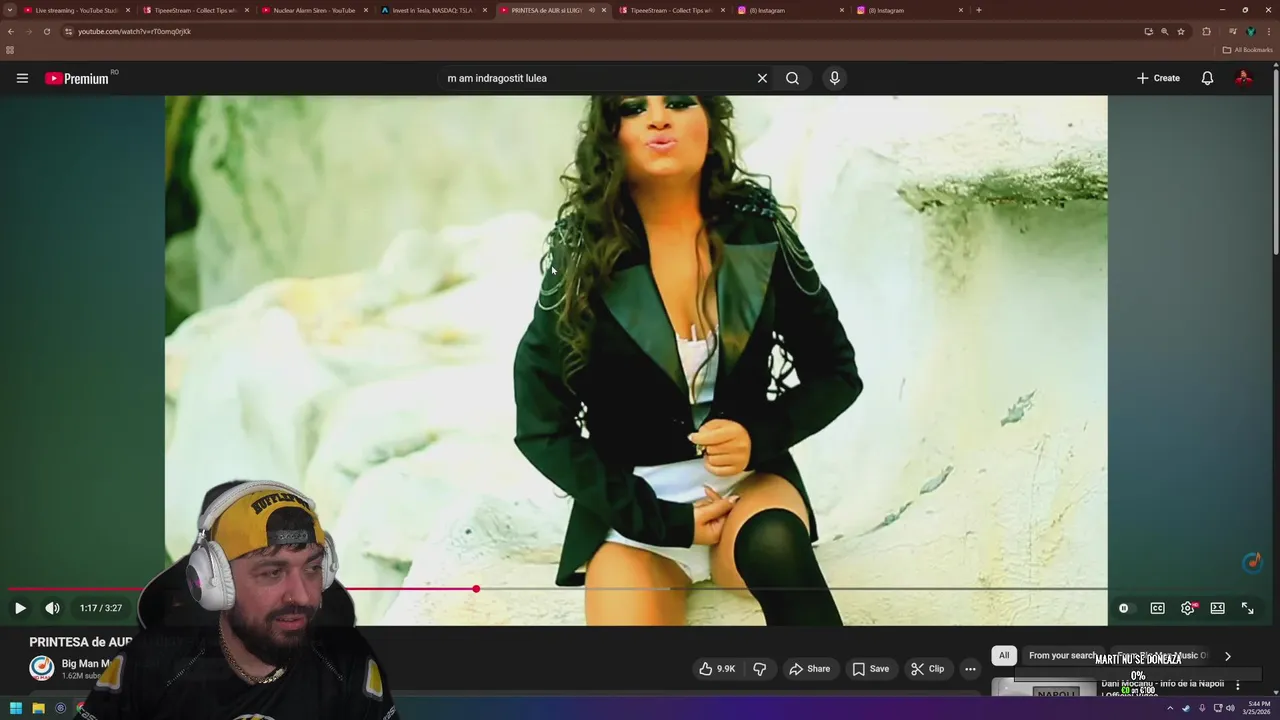
Task: Open a new browser tab
Action: (x=978, y=10)
